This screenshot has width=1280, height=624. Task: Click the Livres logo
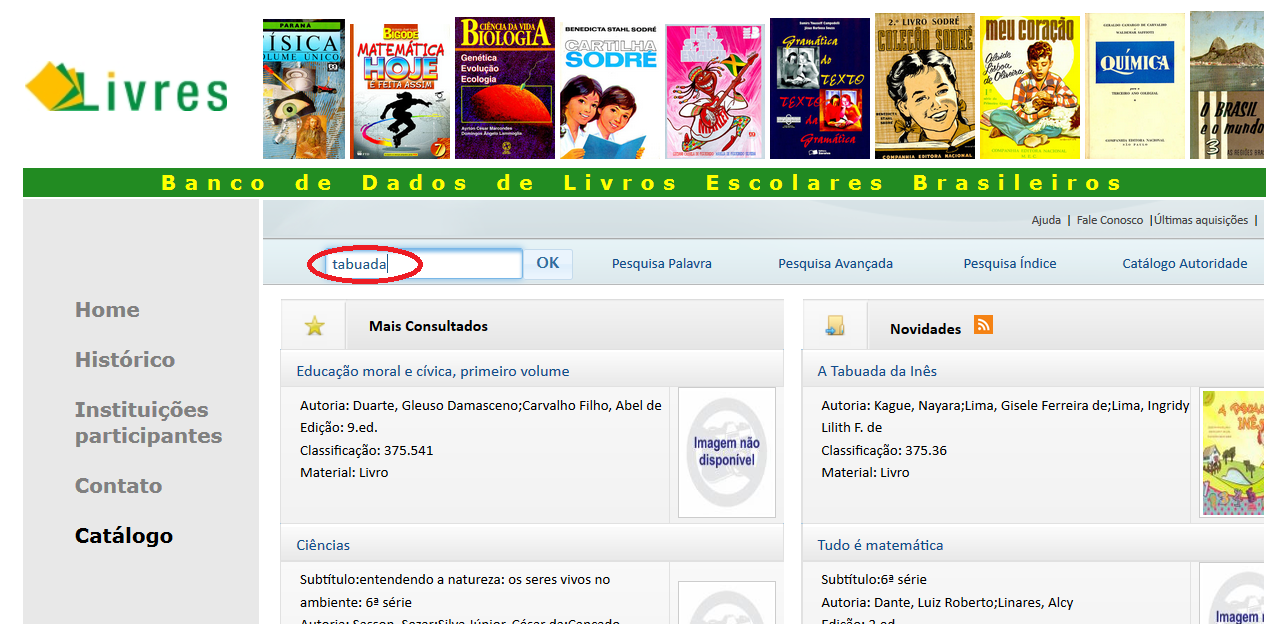(x=127, y=87)
